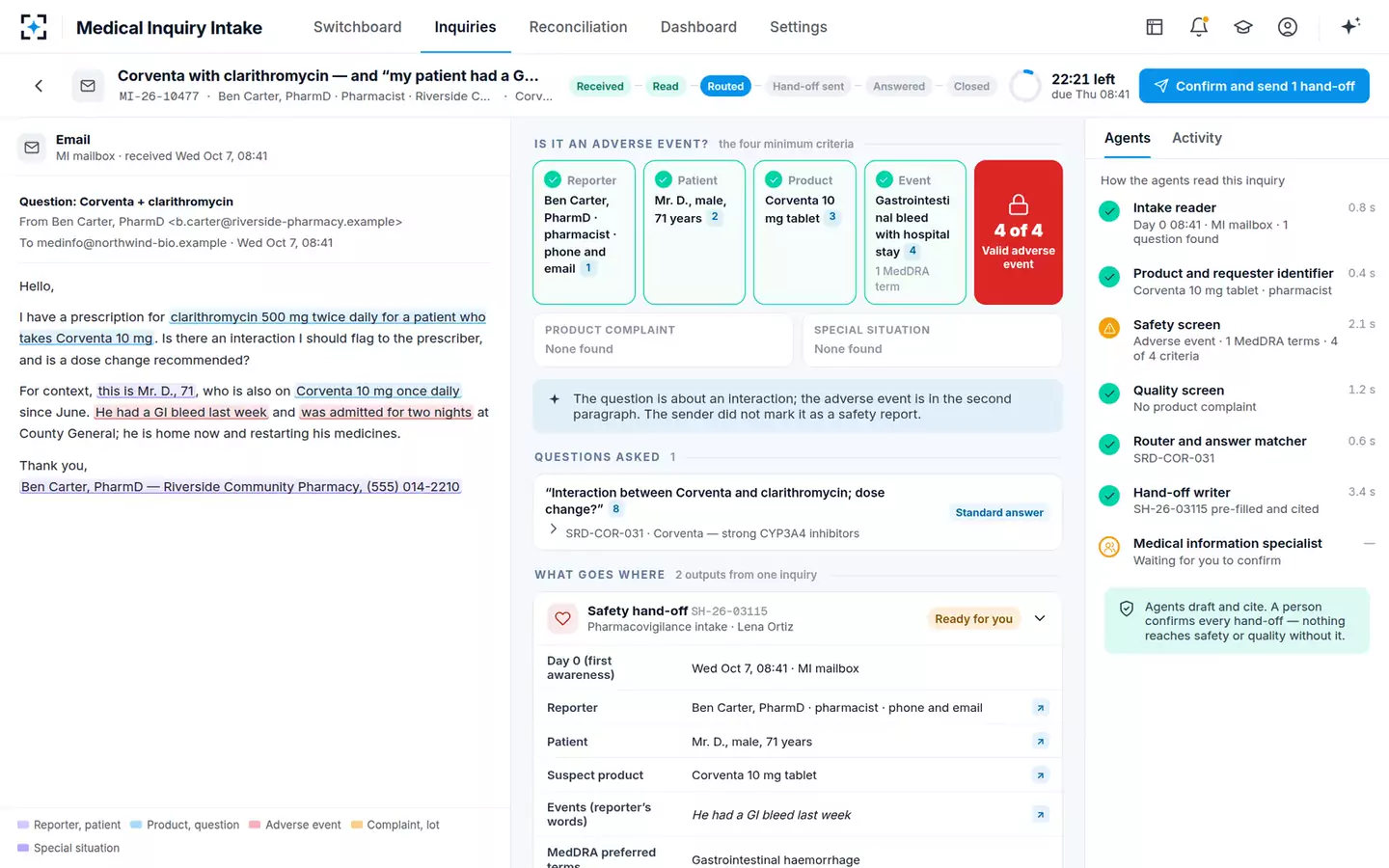The height and width of the screenshot is (868, 1389).
Task: Go back with the left arrow
Action: (x=39, y=86)
